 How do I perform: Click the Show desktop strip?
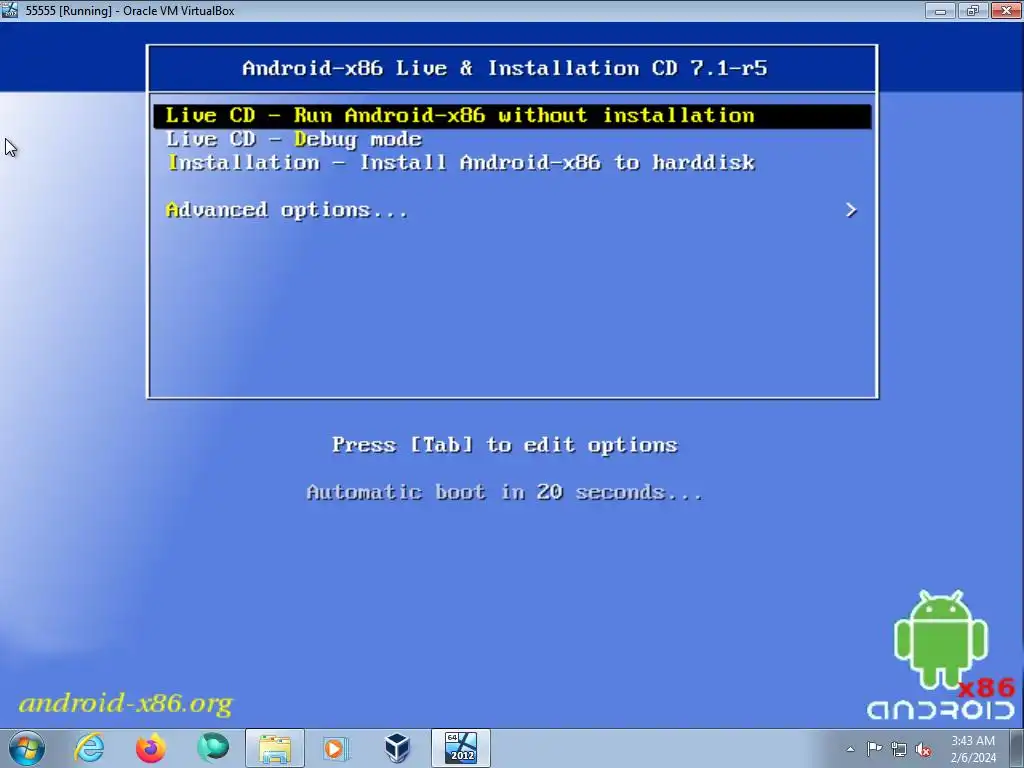point(1017,748)
